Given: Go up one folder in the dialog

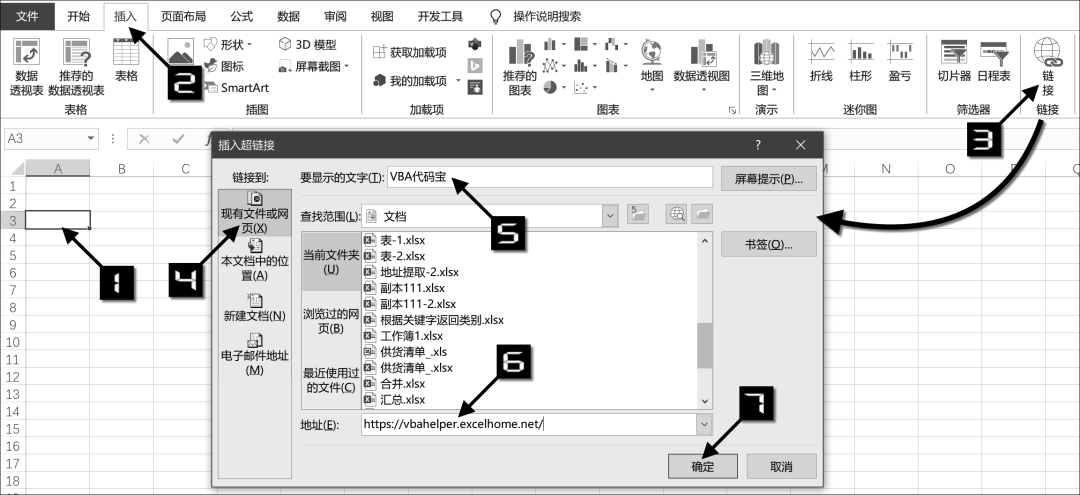Looking at the screenshot, I should (x=638, y=215).
